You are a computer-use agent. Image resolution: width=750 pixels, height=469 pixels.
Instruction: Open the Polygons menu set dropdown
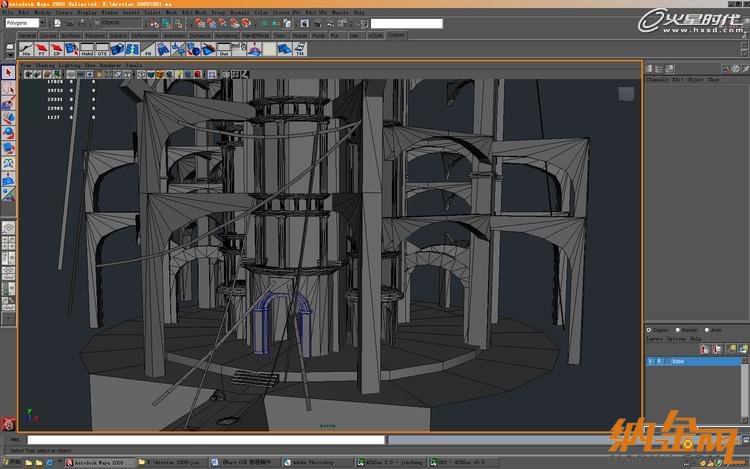pos(24,22)
